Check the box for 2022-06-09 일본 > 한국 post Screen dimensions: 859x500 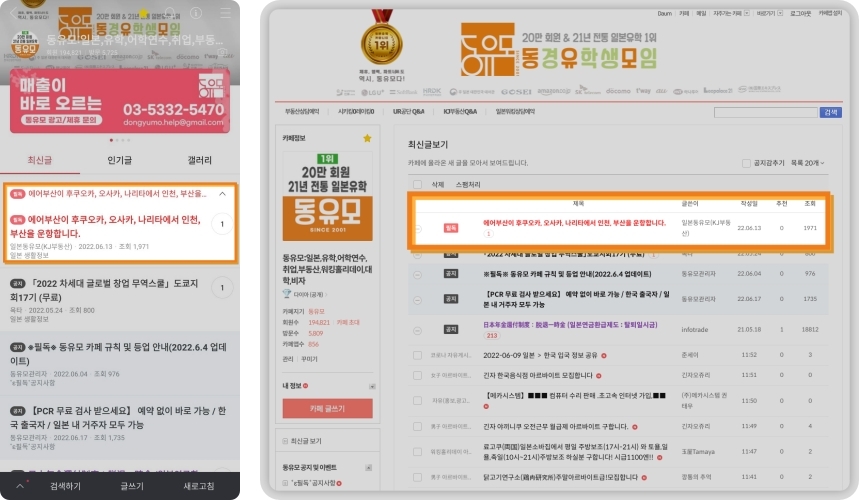(417, 355)
